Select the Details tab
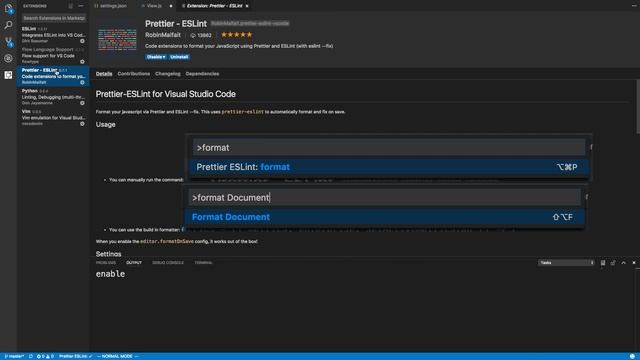The width and height of the screenshot is (640, 360). pyautogui.click(x=104, y=74)
